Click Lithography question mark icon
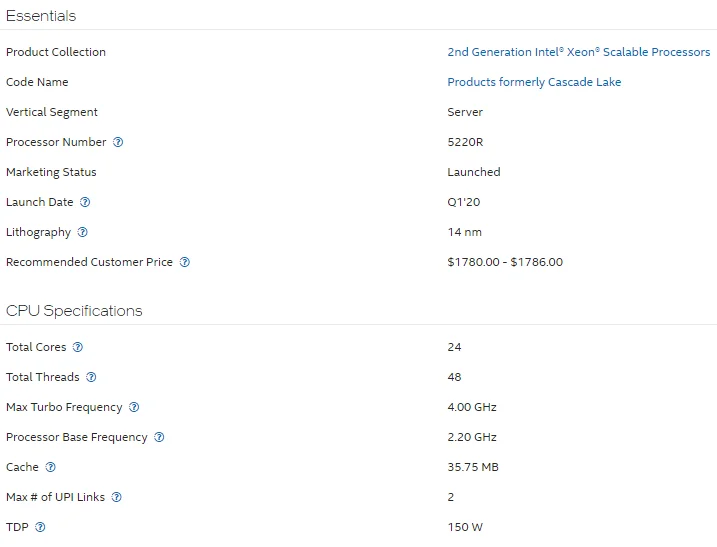 click(83, 232)
